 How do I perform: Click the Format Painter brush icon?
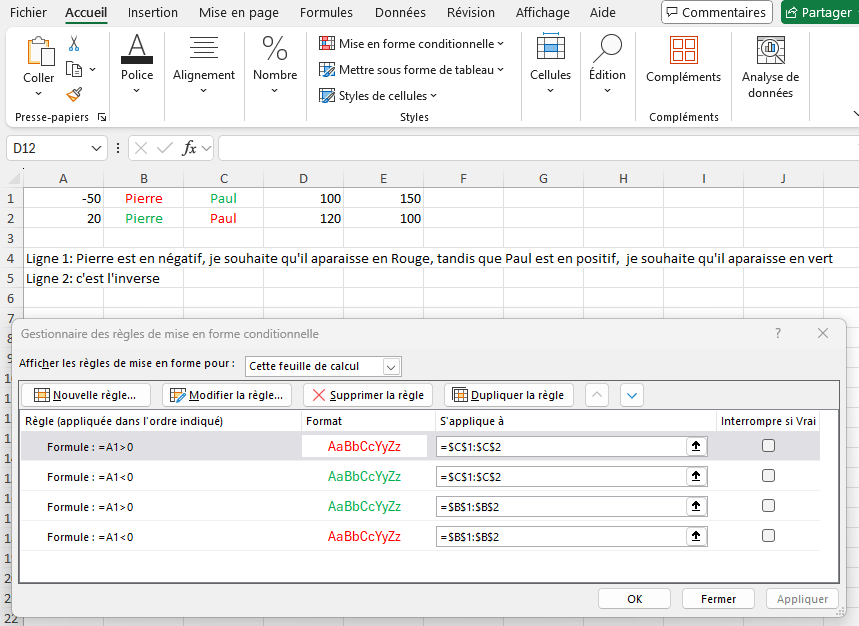(75, 95)
